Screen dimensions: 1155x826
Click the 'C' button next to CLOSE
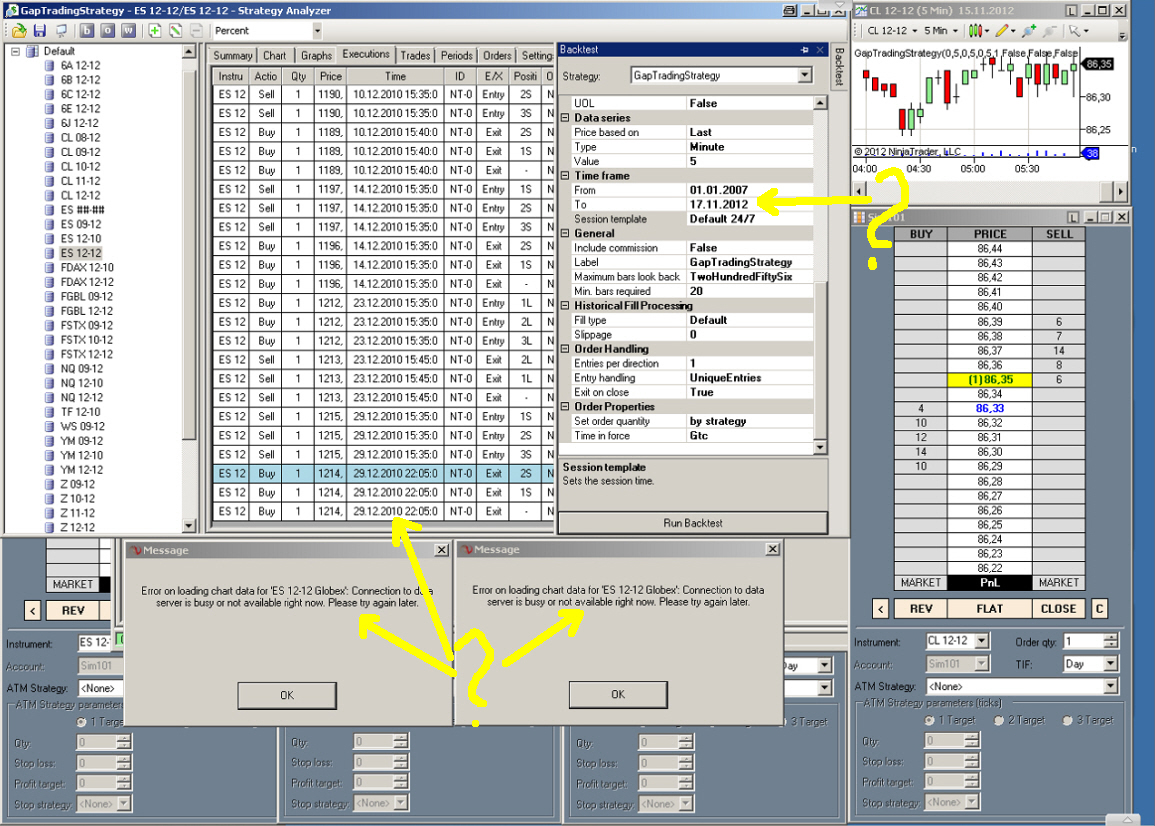click(1099, 609)
